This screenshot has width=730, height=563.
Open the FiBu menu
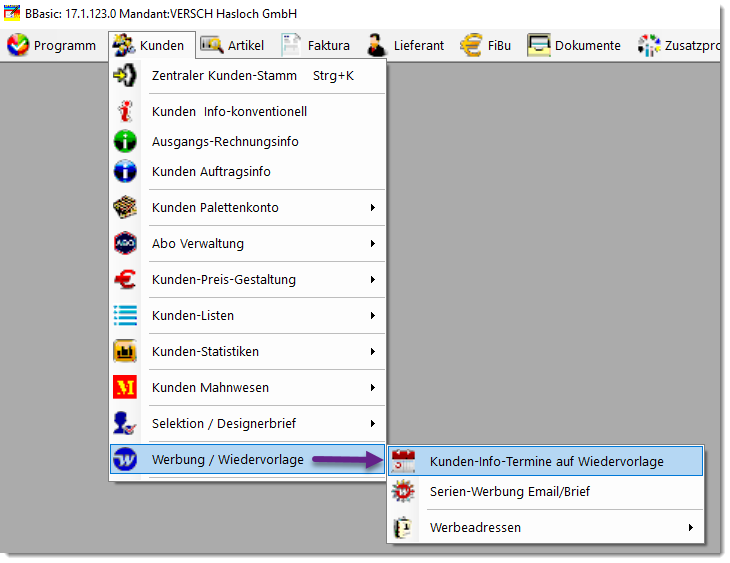(486, 45)
